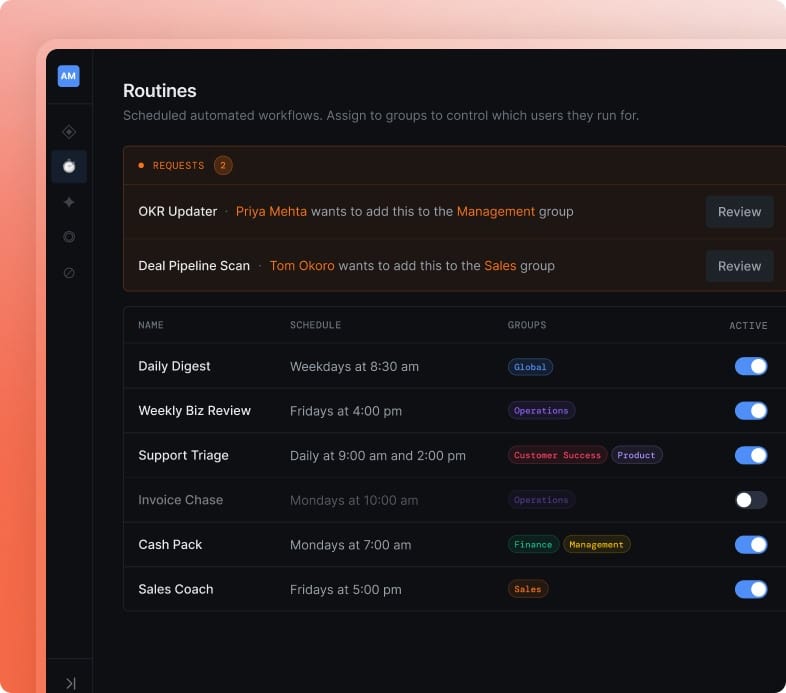786x693 pixels.
Task: Click the Sales group link in request
Action: tap(500, 266)
